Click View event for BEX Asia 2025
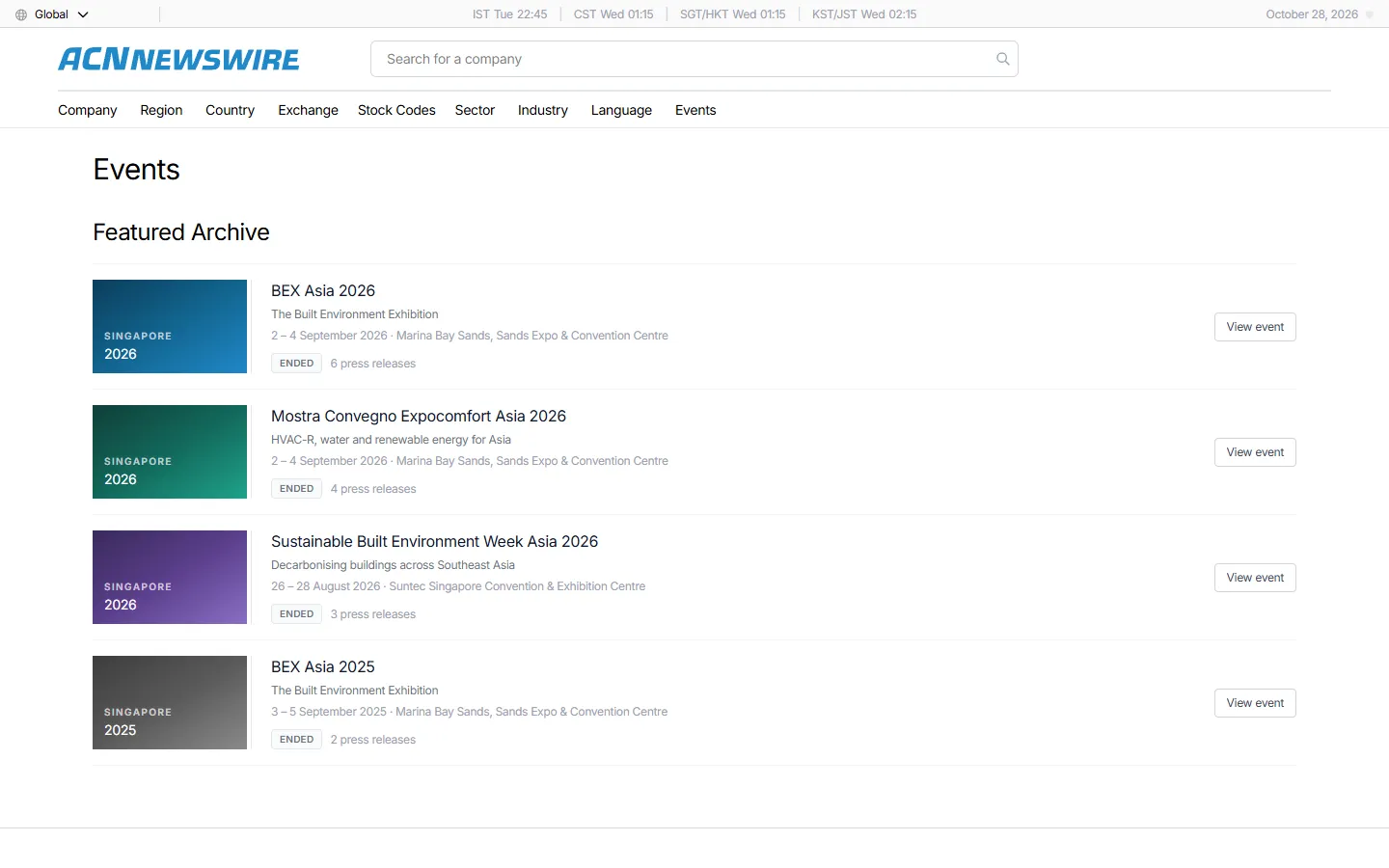Screen dimensions: 1389x868 pos(1255,703)
